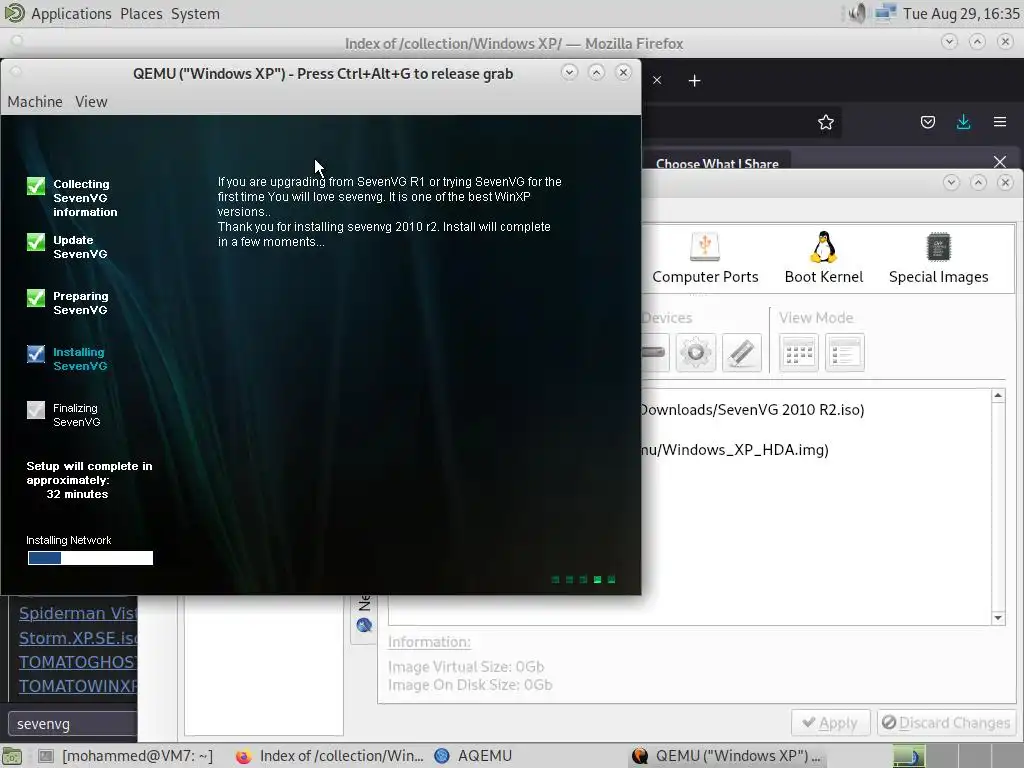Switch to terminal mohammed@VM7 taskbar window
The height and width of the screenshot is (768, 1024).
(x=125, y=756)
